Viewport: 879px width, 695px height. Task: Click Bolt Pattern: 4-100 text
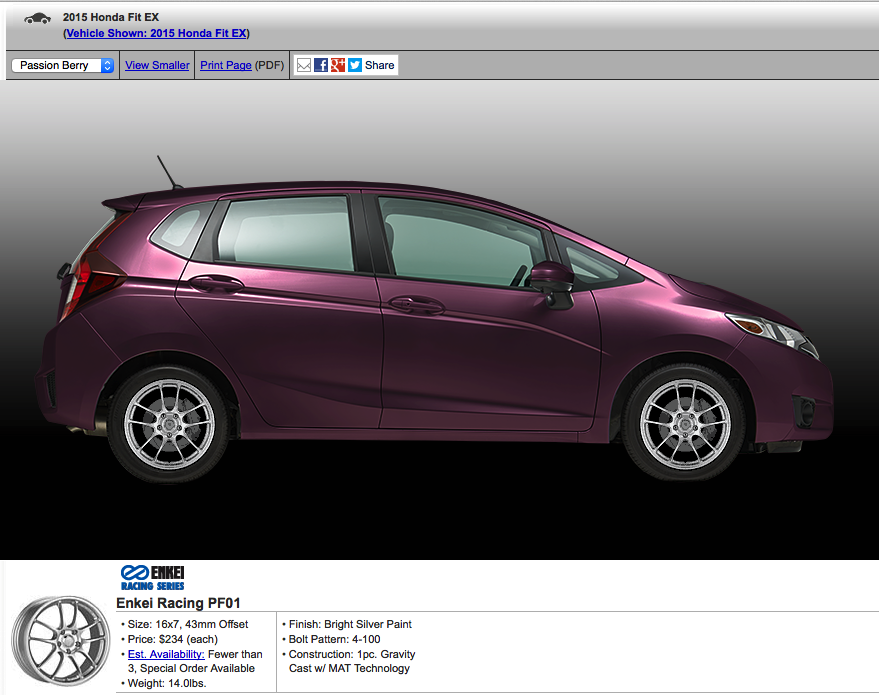[335, 640]
